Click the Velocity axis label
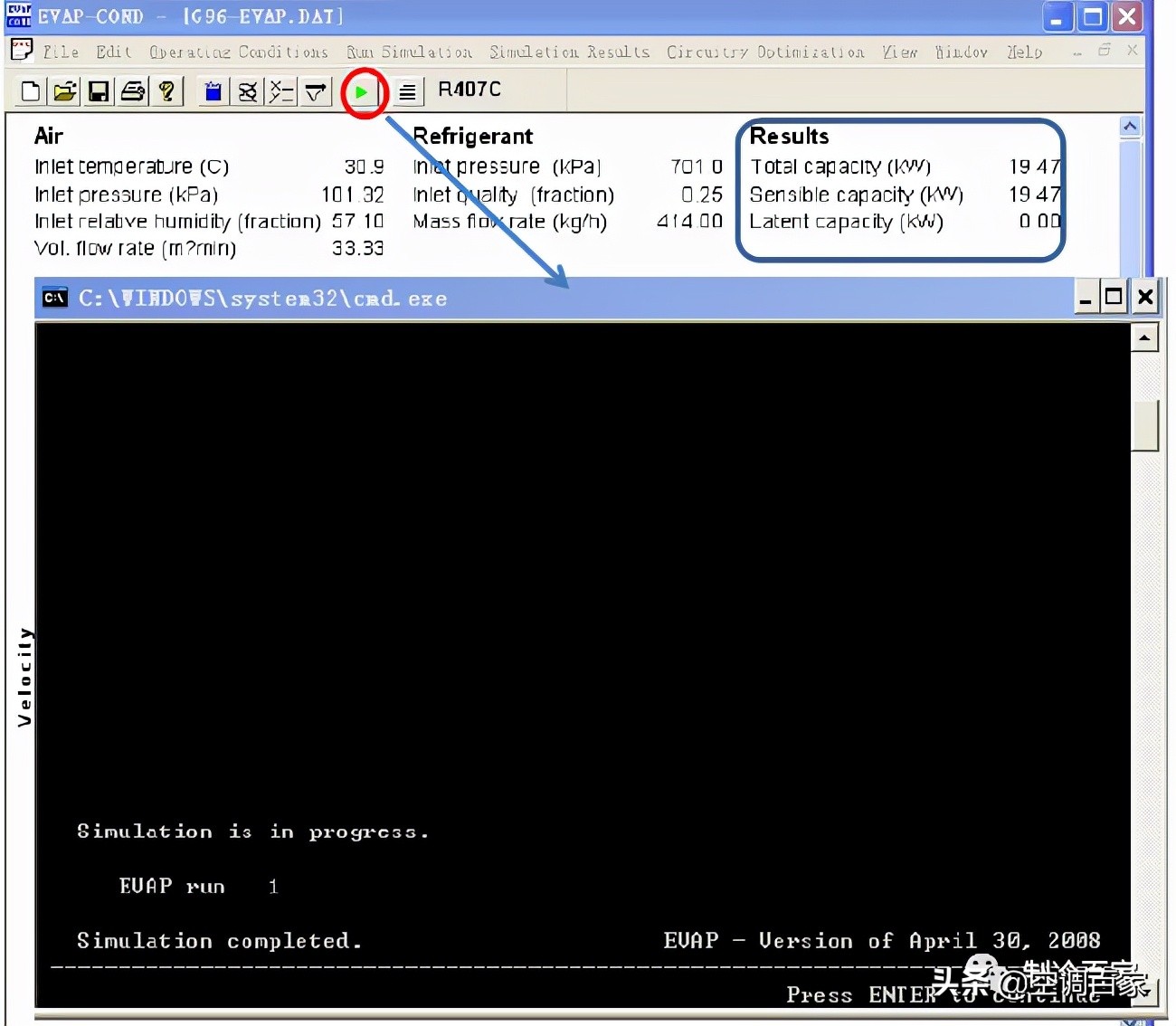Image resolution: width=1176 pixels, height=1026 pixels. [24, 677]
